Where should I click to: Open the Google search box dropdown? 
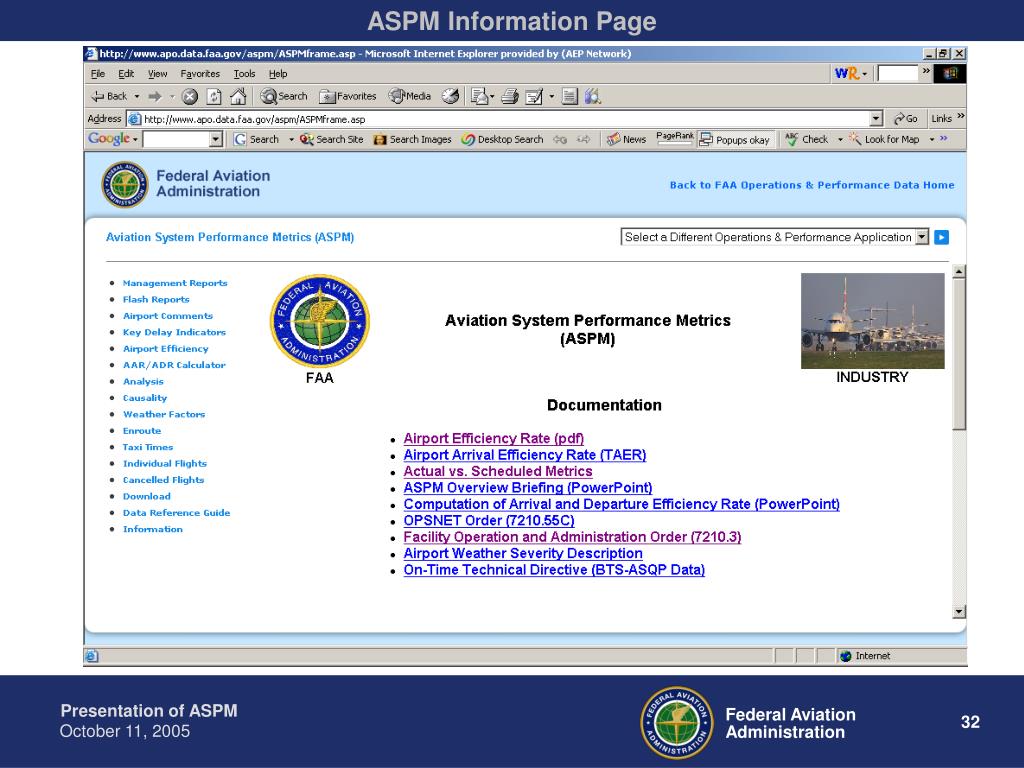[x=216, y=139]
